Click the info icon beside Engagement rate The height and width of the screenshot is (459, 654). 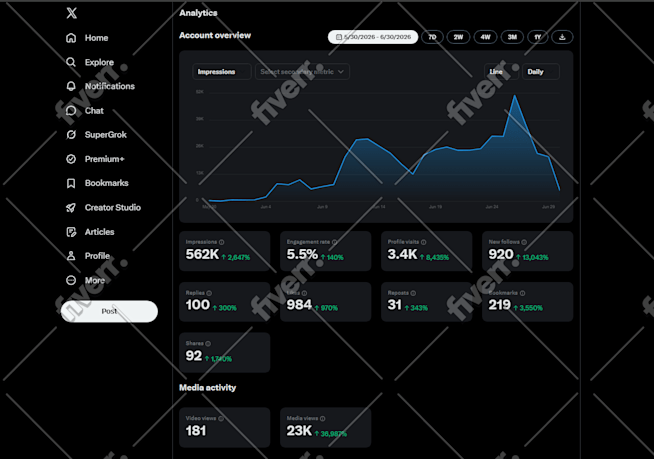click(x=335, y=242)
